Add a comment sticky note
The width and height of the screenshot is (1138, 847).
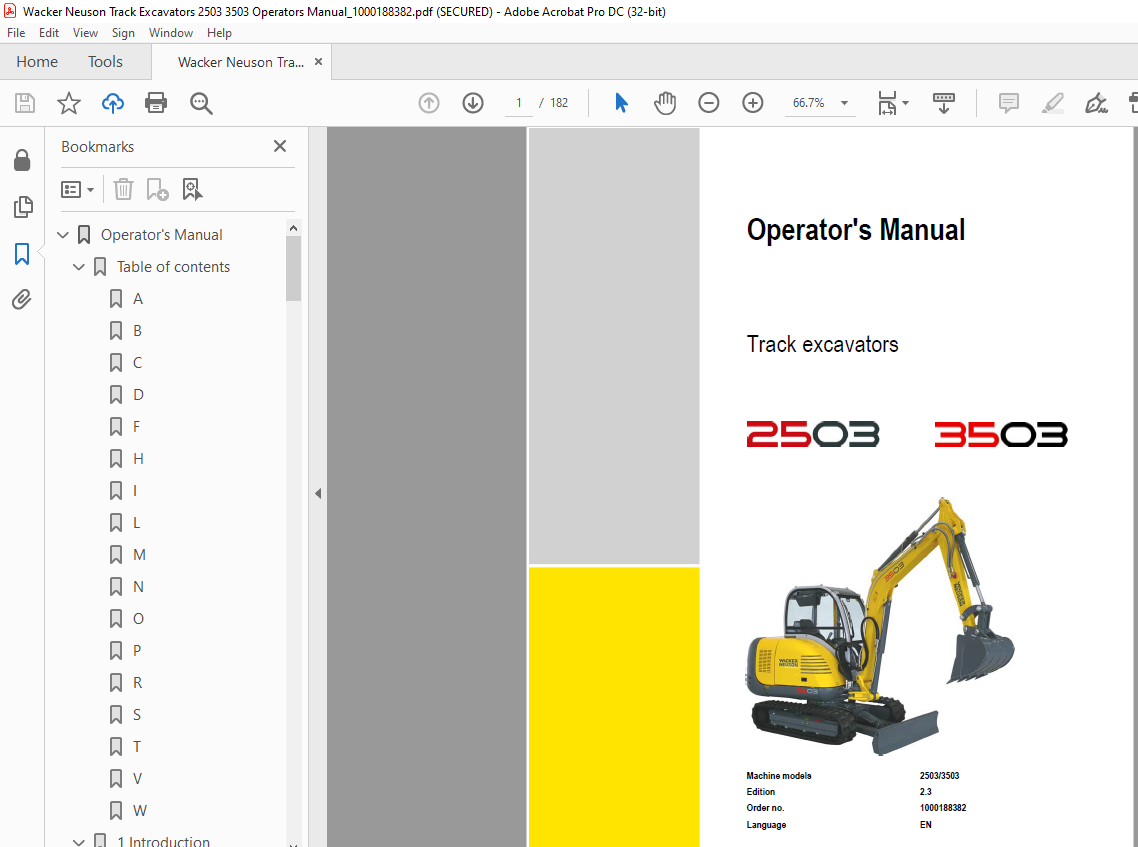click(x=1009, y=103)
